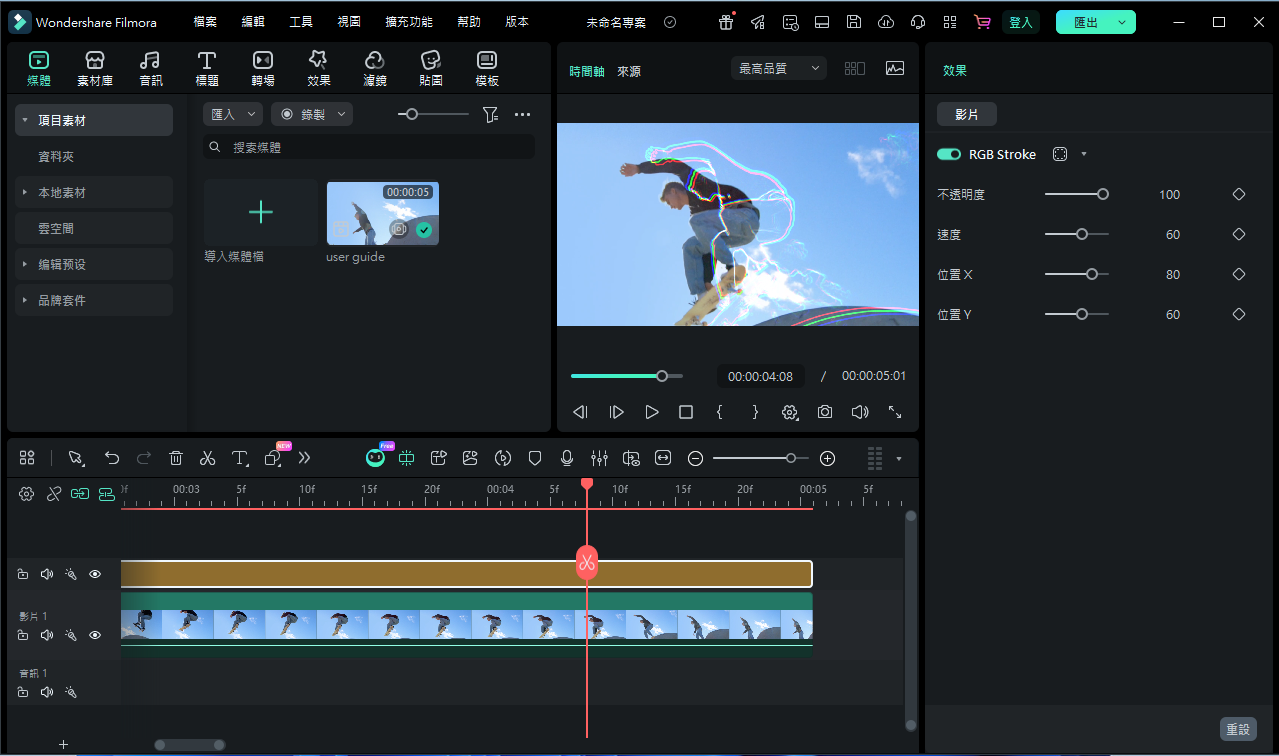
Task: Click the trash delete icon in timeline toolbar
Action: point(176,458)
